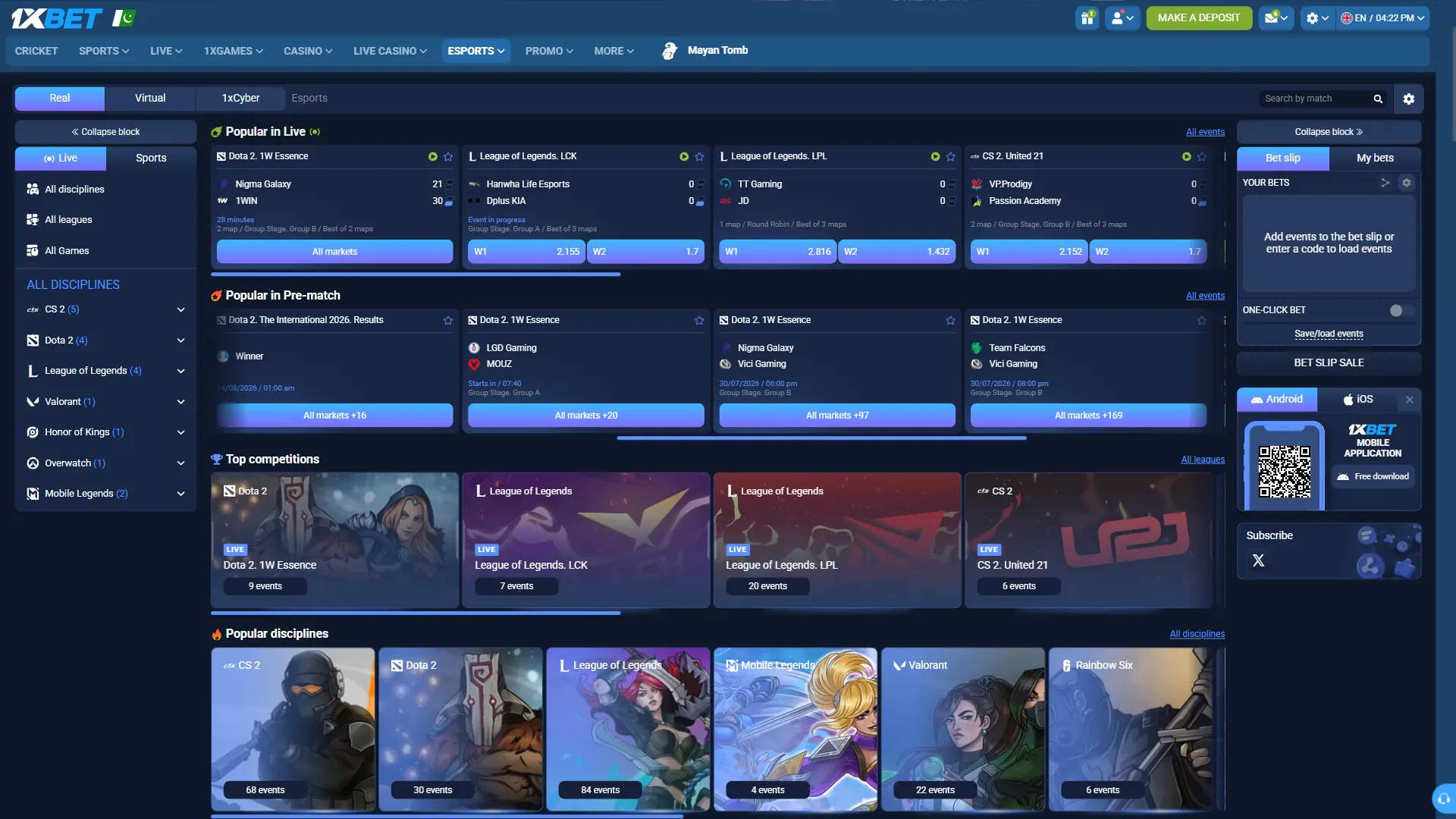Close the mobile application banner
This screenshot has height=819, width=1456.
click(x=1409, y=400)
